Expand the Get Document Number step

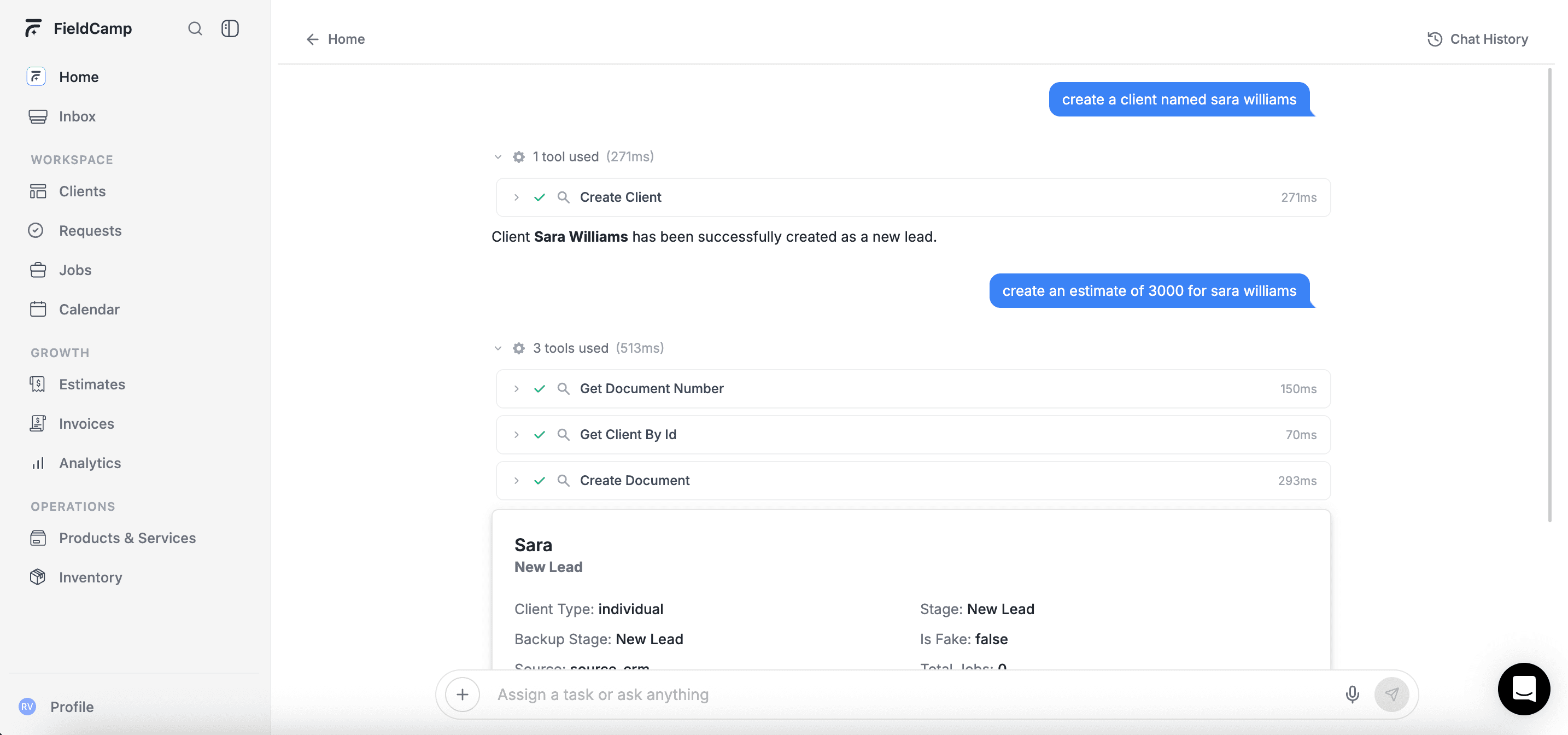coord(517,388)
